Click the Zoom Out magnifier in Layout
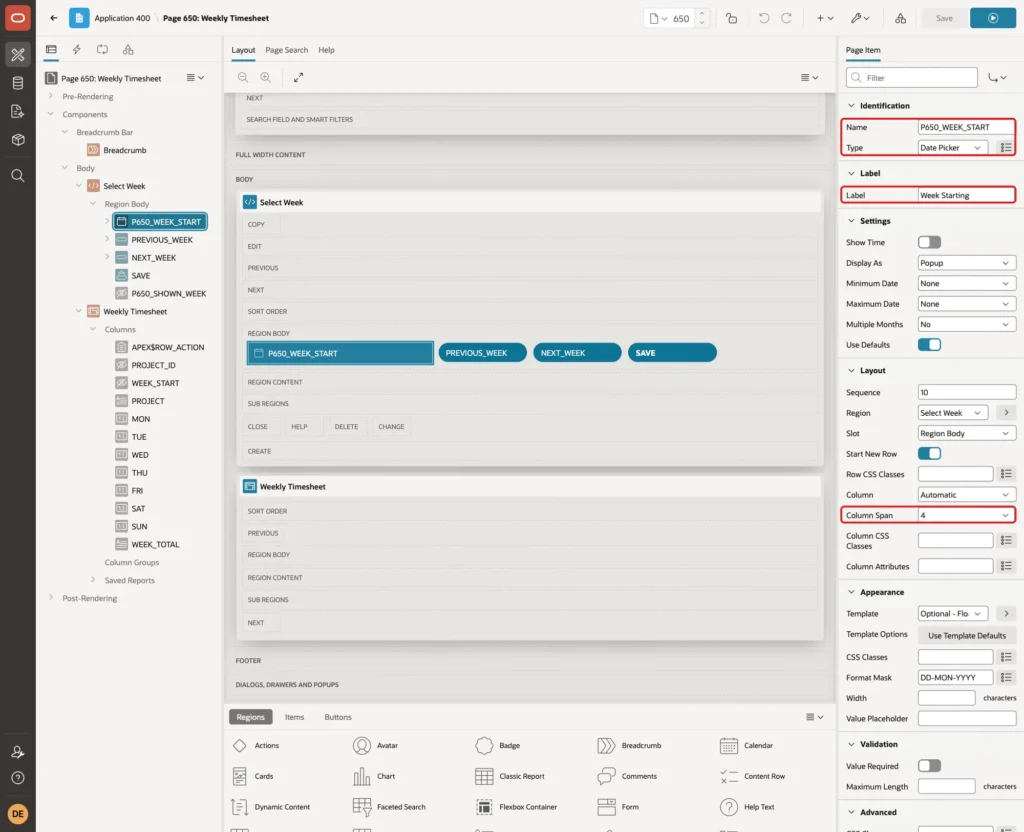1024x832 pixels. [243, 77]
